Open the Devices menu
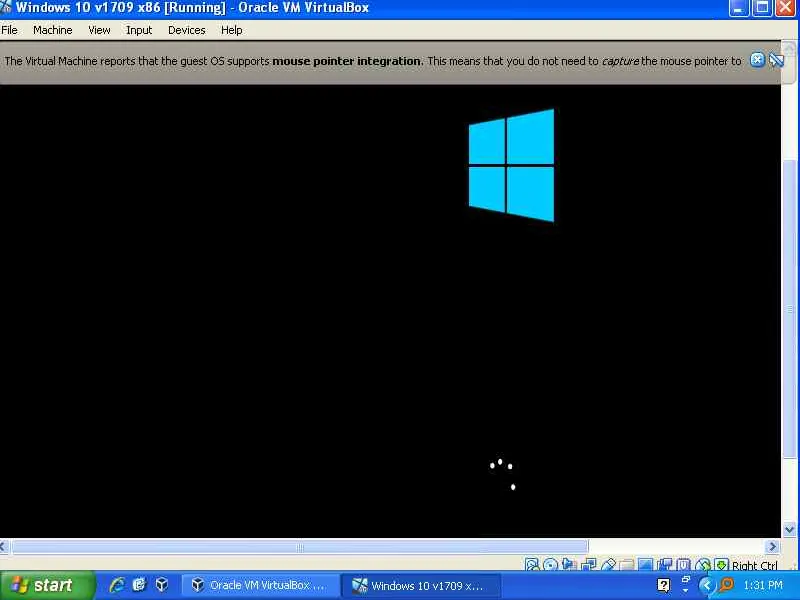The height and width of the screenshot is (600, 800). click(x=187, y=30)
